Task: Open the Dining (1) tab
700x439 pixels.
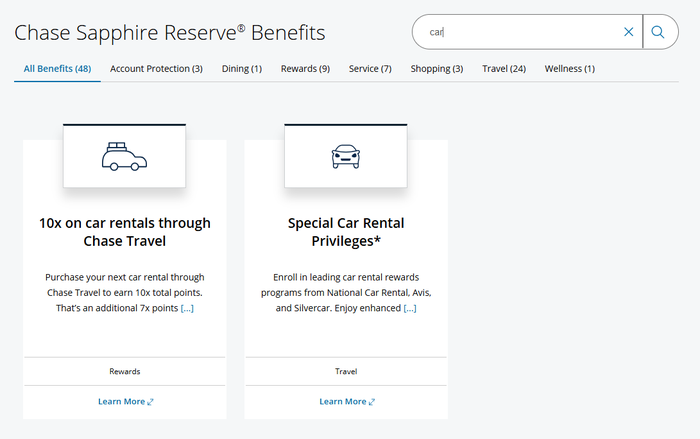Action: 242,69
